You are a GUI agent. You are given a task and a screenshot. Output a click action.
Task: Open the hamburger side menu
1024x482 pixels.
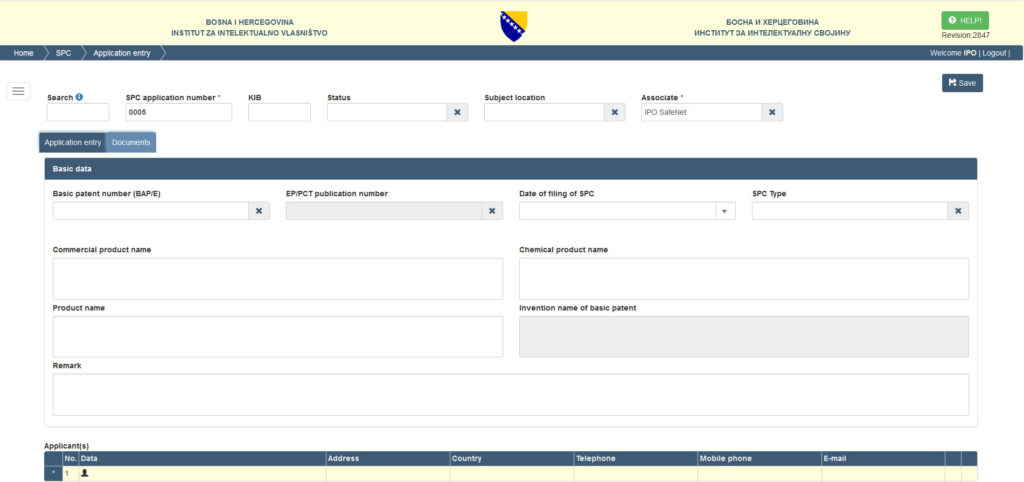point(18,91)
